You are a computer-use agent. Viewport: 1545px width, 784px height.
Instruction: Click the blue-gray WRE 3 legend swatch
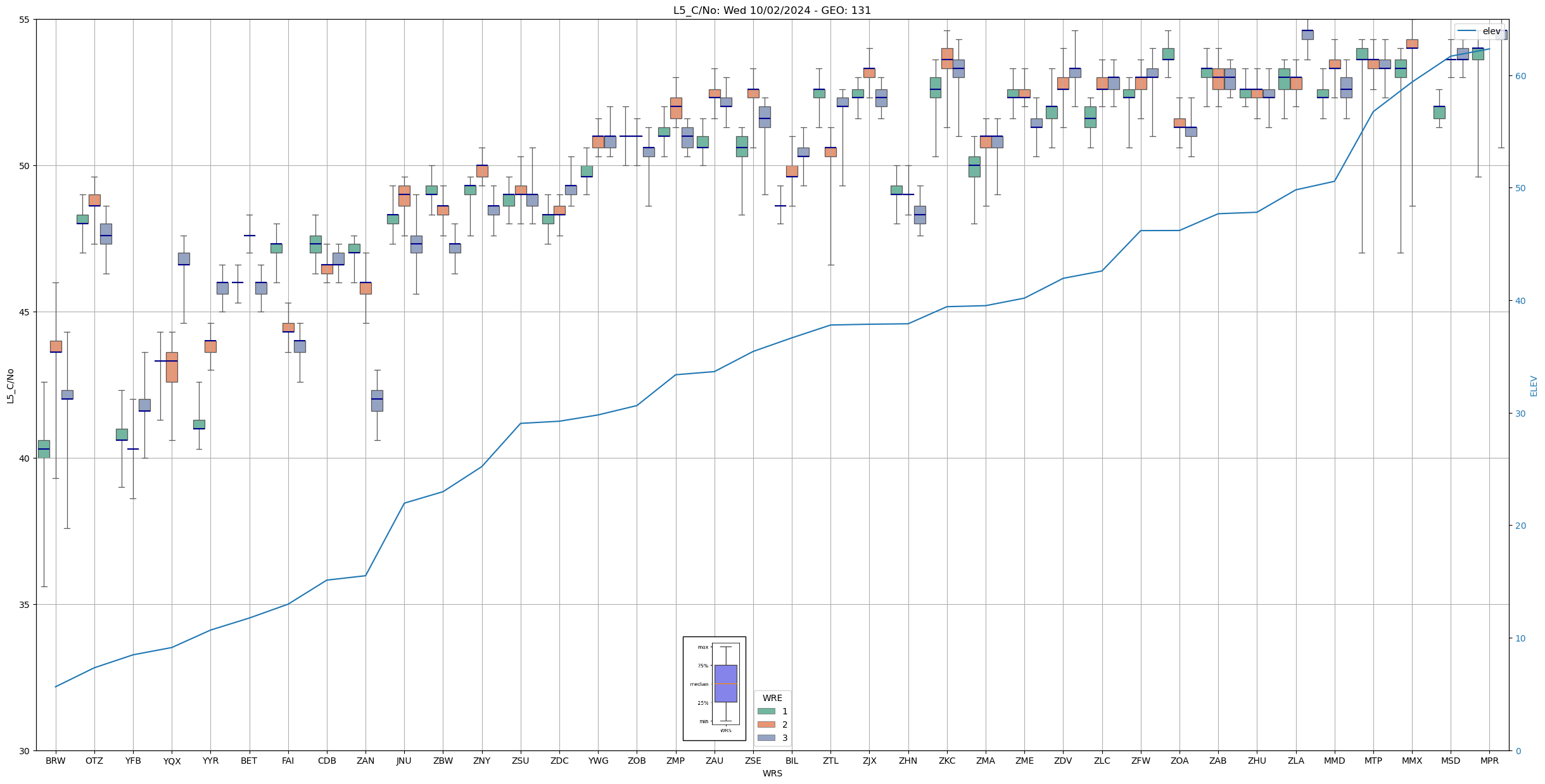[766, 738]
